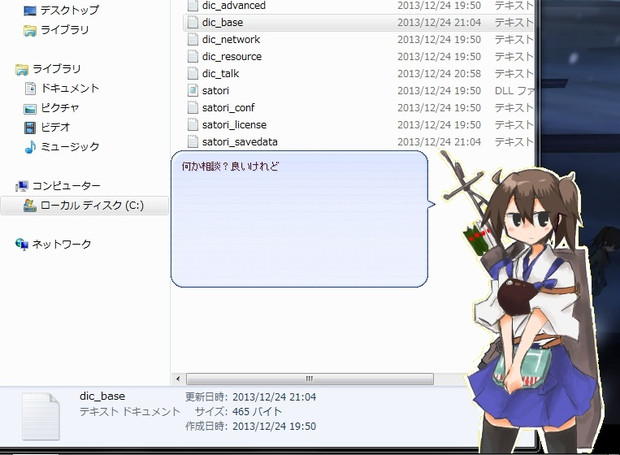This screenshot has height=455, width=620.
Task: Click the desktop icon beside デスクトップ
Action: [30, 11]
